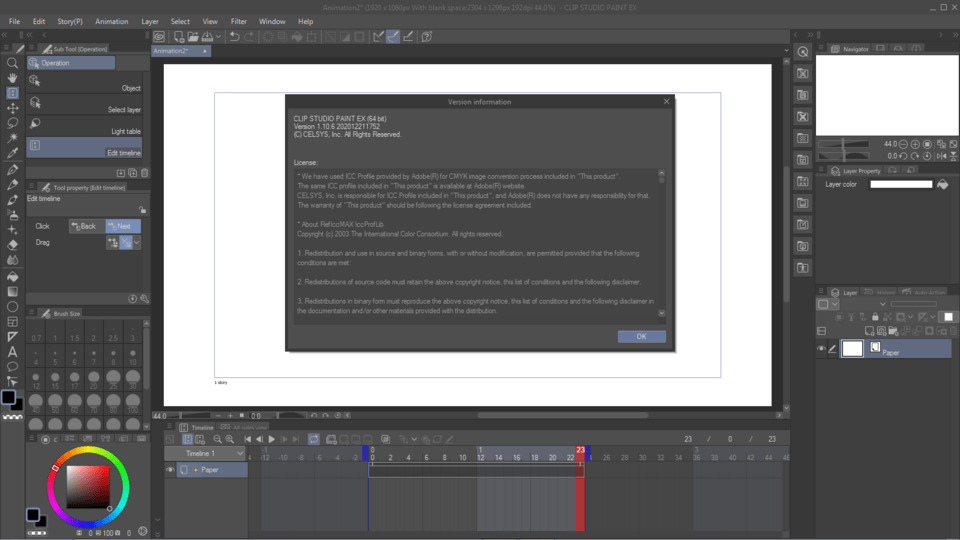Select brush size 10 preset
The width and height of the screenshot is (960, 540).
coord(132,356)
